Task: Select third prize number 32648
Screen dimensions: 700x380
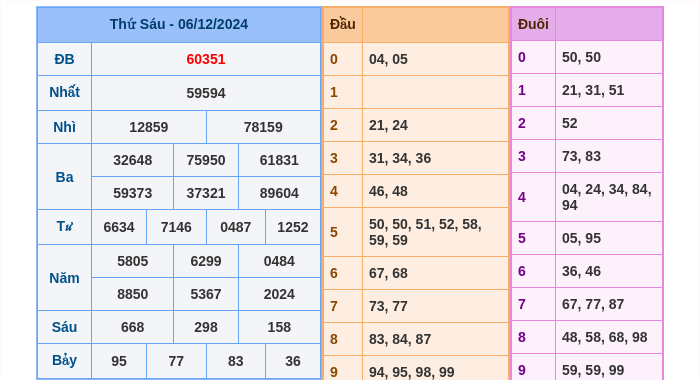Action: 133,160
